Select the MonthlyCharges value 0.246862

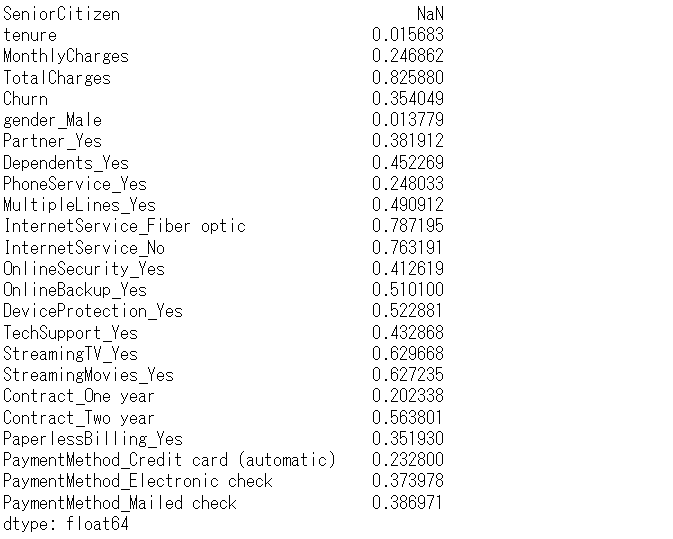tap(408, 56)
